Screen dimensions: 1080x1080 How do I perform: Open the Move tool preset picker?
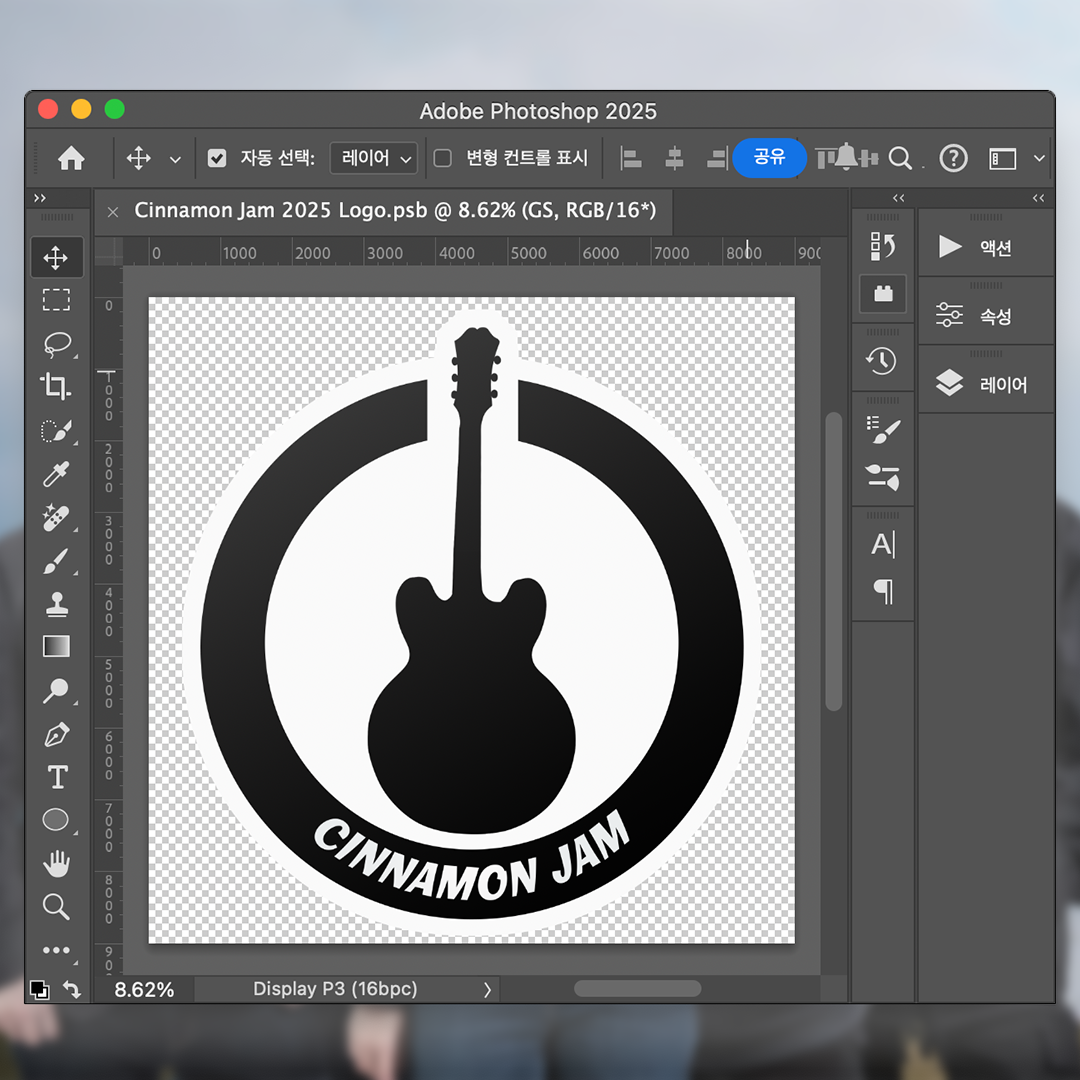click(x=176, y=159)
